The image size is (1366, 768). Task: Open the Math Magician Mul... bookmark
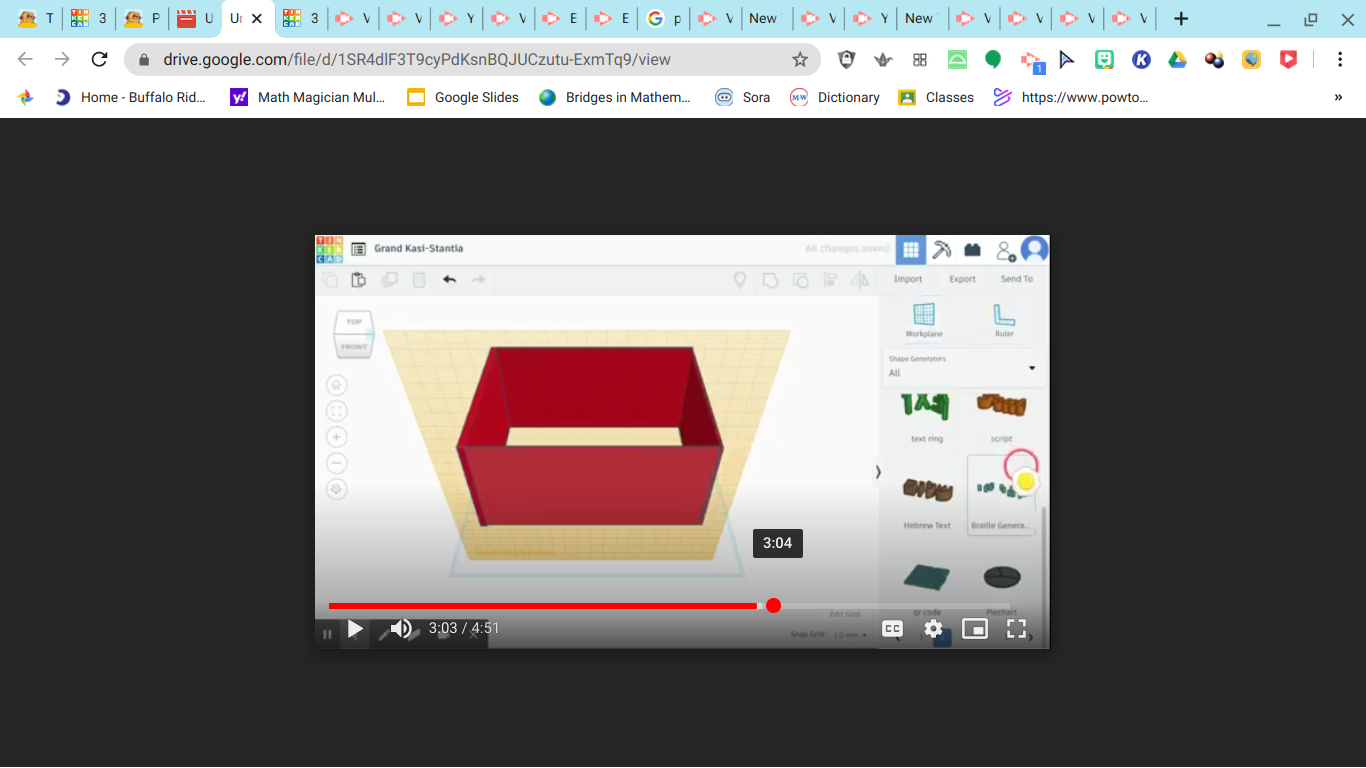pos(307,97)
